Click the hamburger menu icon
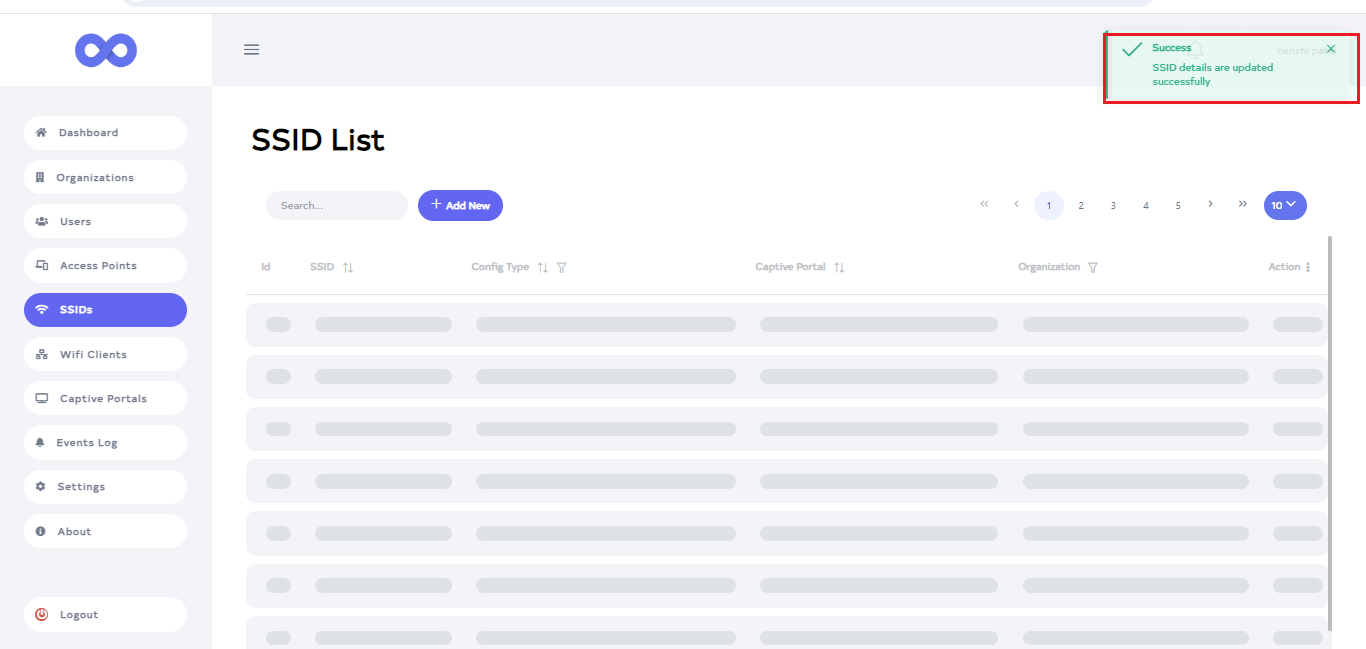Image resolution: width=1366 pixels, height=649 pixels. pyautogui.click(x=252, y=50)
